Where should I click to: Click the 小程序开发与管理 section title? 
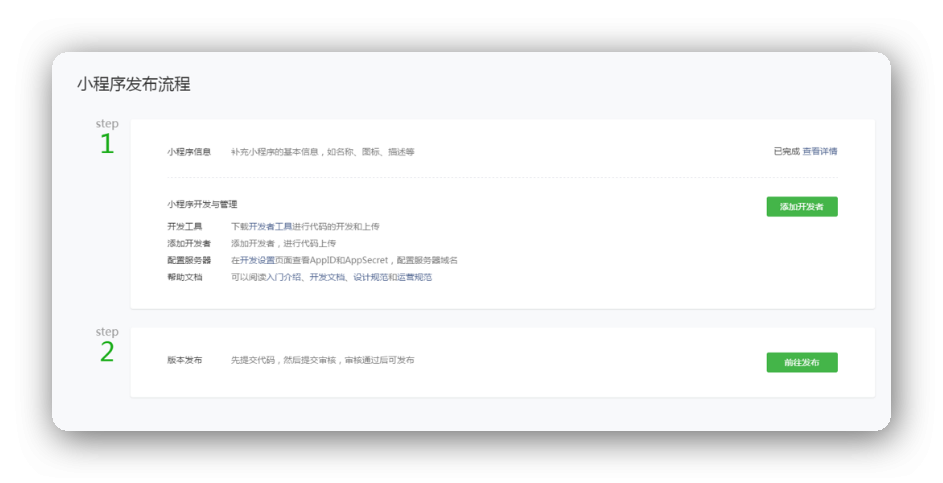202,204
